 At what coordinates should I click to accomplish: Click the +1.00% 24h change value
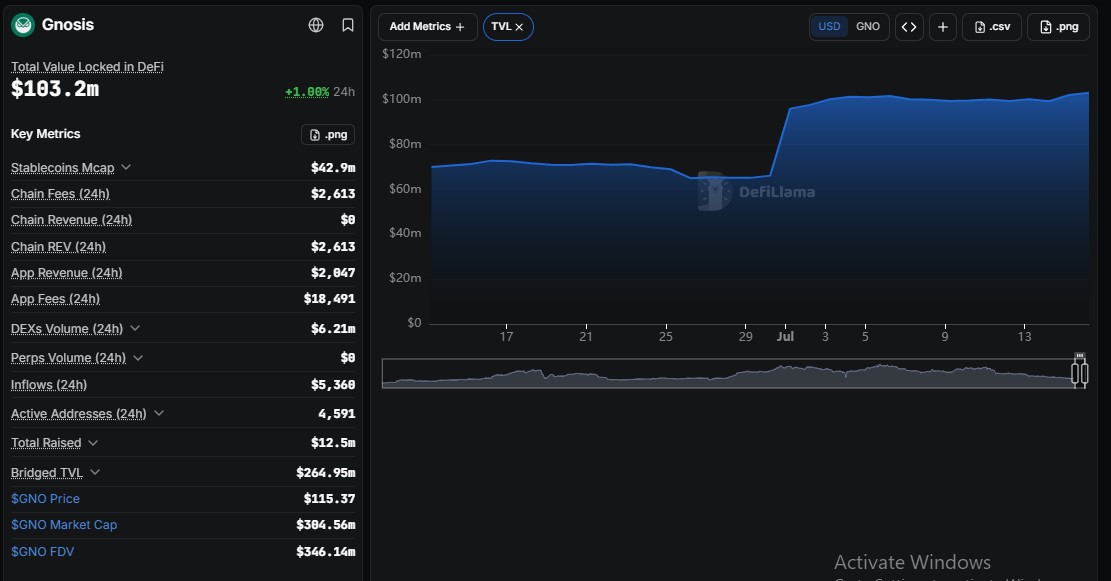307,92
